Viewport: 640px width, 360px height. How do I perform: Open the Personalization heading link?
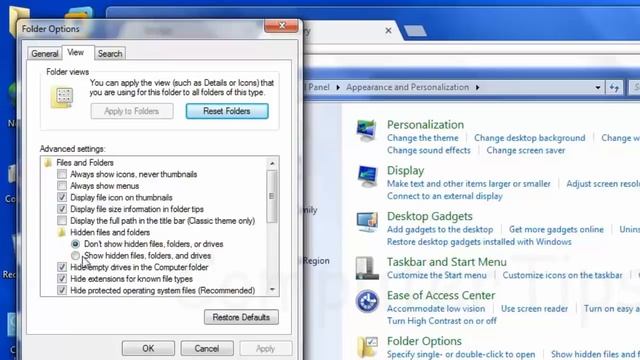point(425,124)
